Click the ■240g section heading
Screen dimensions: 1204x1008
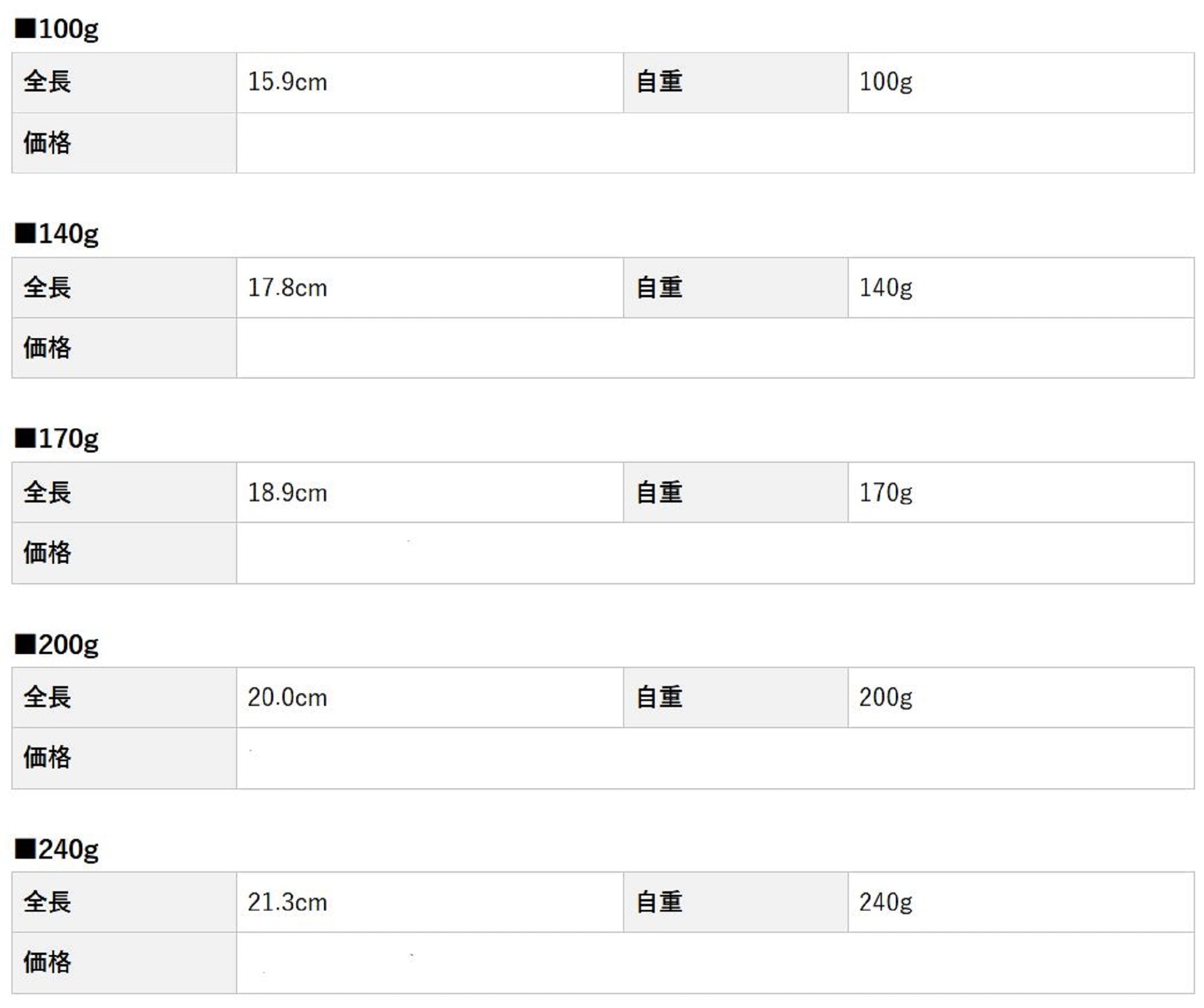click(57, 850)
